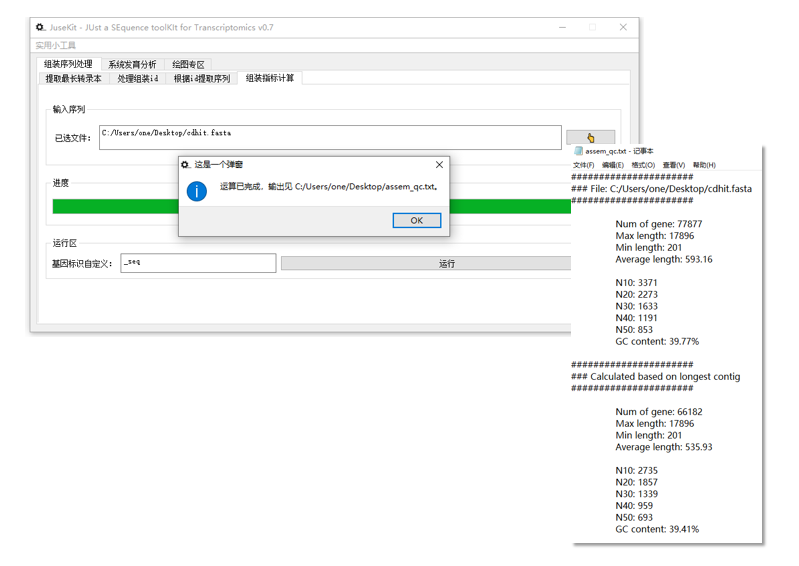This screenshot has height=566, width=799.
Task: Close the JuseKit main window
Action: 624,28
